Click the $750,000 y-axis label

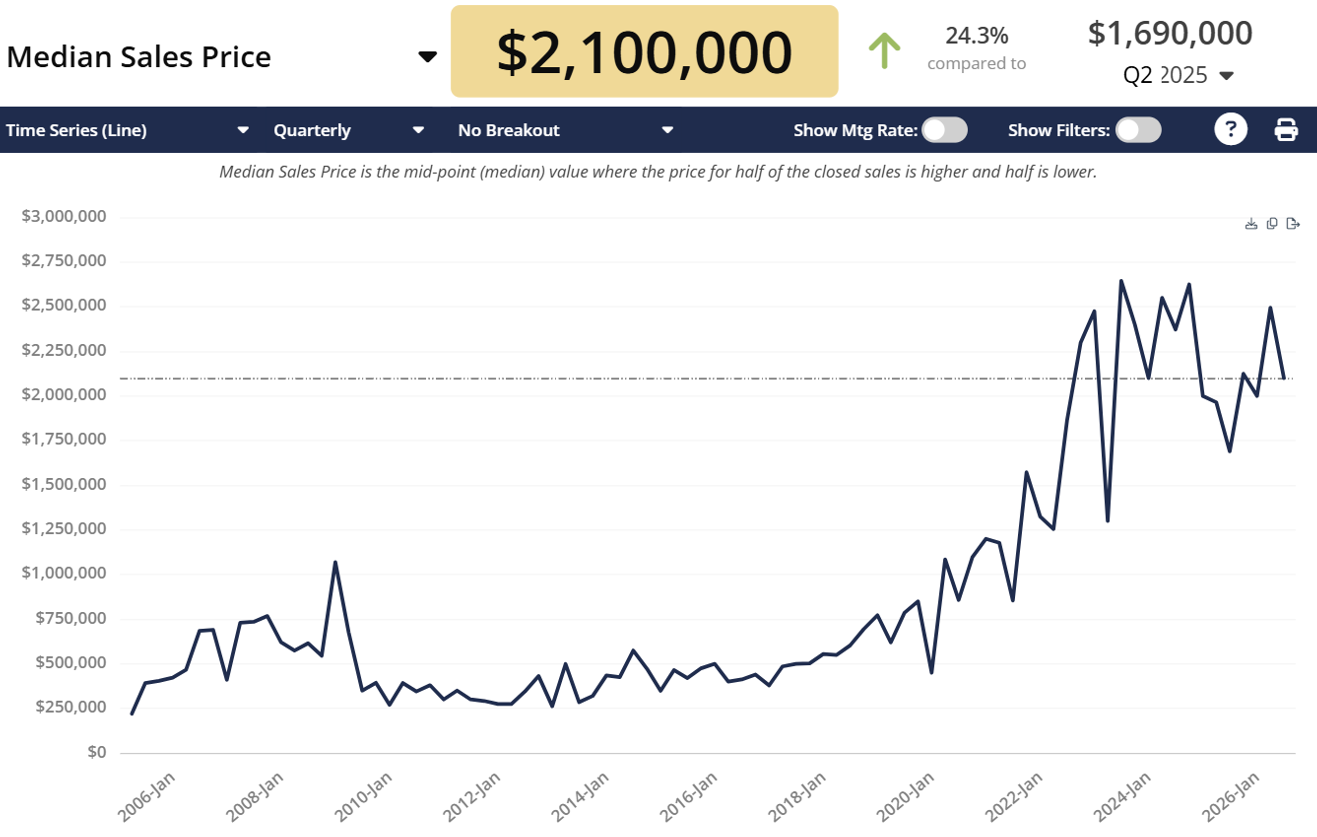pyautogui.click(x=72, y=618)
